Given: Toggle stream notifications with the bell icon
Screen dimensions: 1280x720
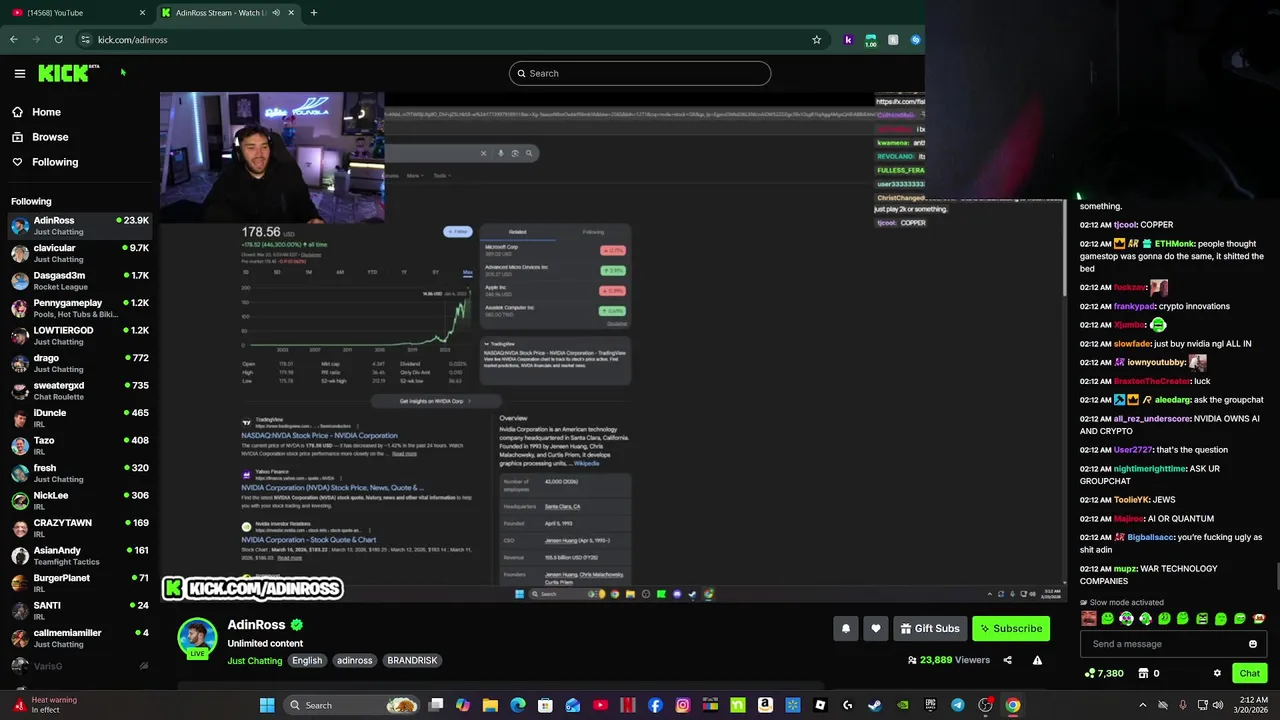Looking at the screenshot, I should pyautogui.click(x=846, y=628).
